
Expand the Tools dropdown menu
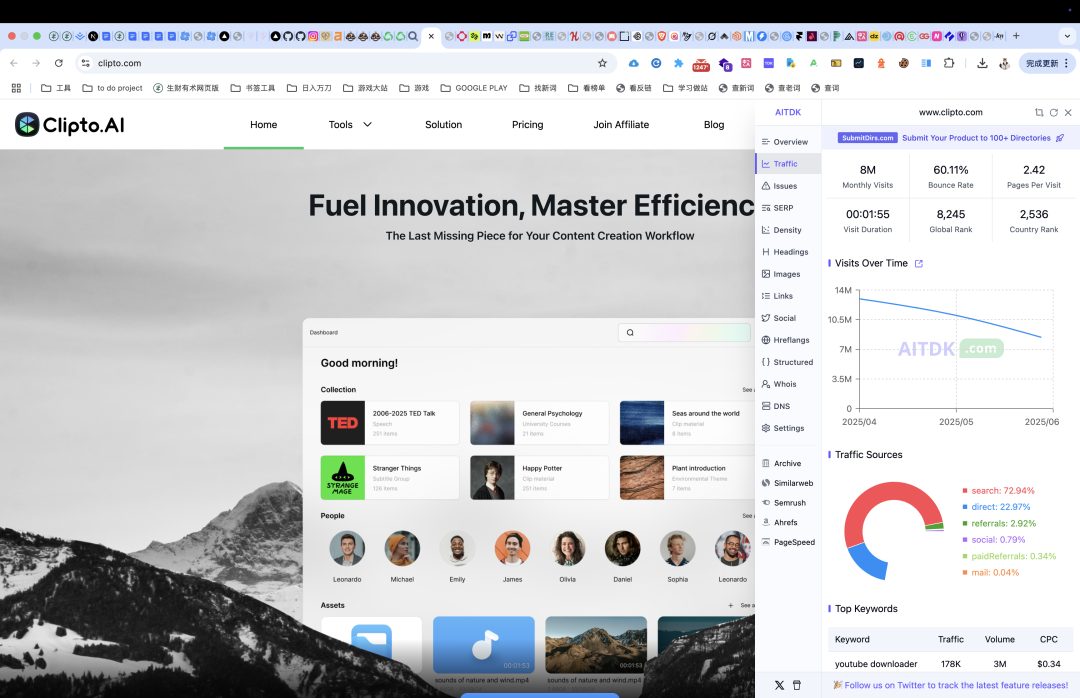pos(350,125)
